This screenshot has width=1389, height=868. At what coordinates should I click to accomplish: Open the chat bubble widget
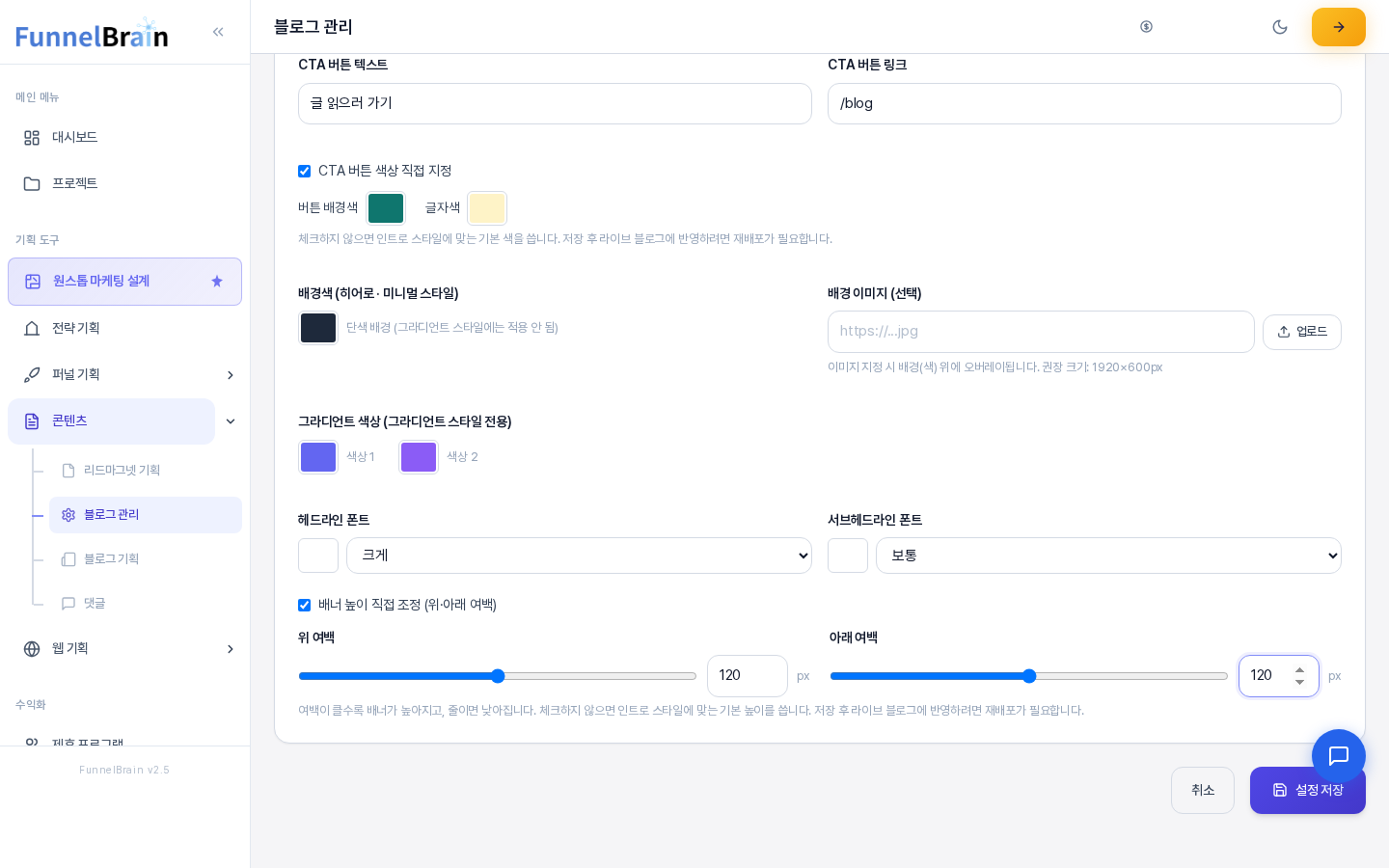1339,756
